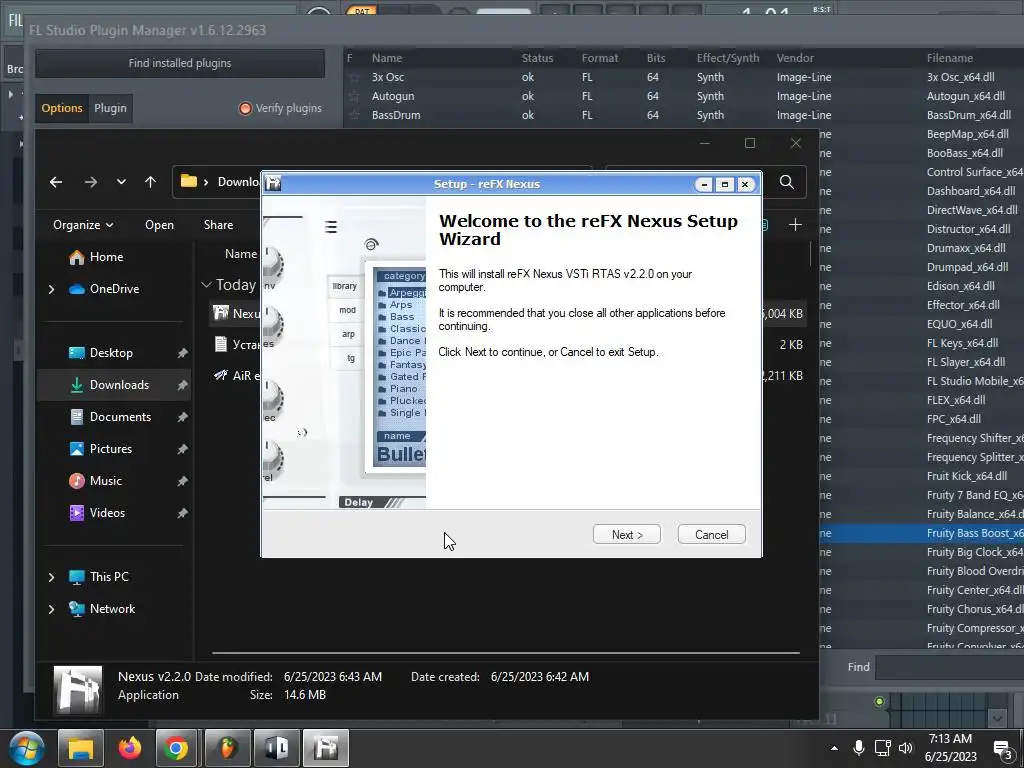Go up one folder level
Screen dimensions: 1024x768
[151, 182]
